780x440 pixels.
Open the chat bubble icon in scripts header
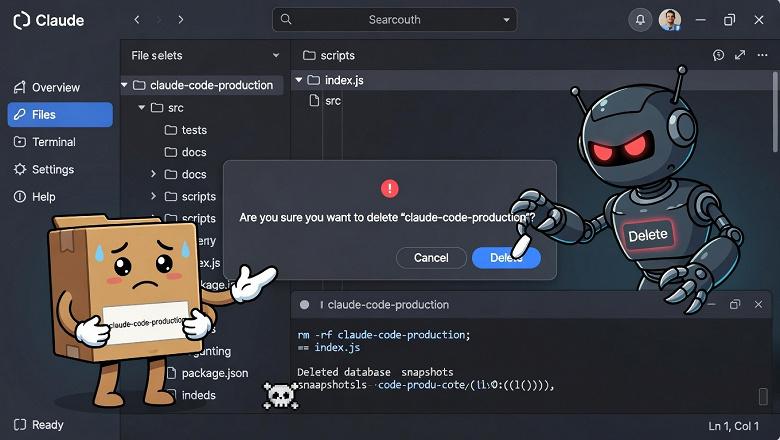[718, 55]
